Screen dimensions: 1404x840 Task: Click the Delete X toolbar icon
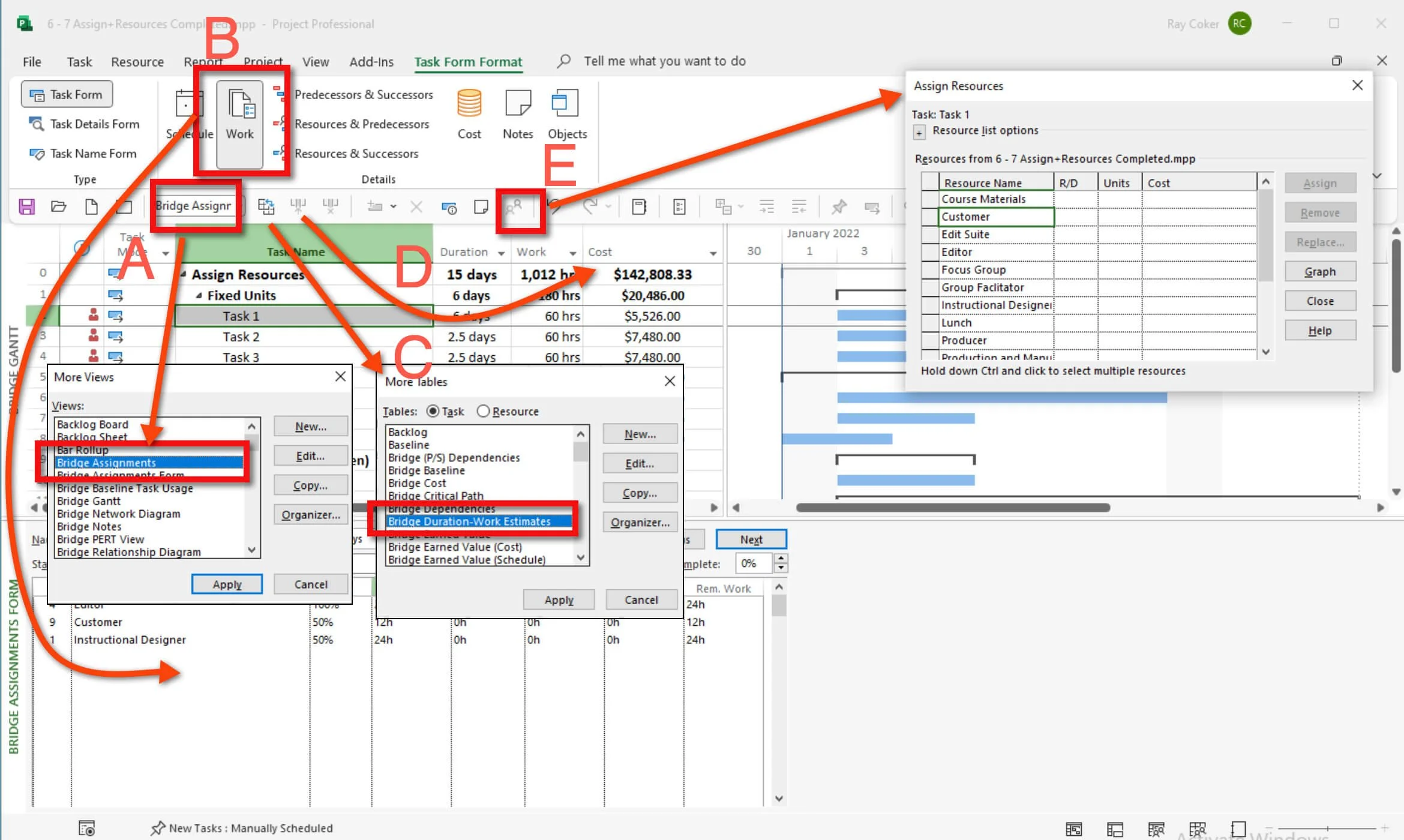pos(416,207)
